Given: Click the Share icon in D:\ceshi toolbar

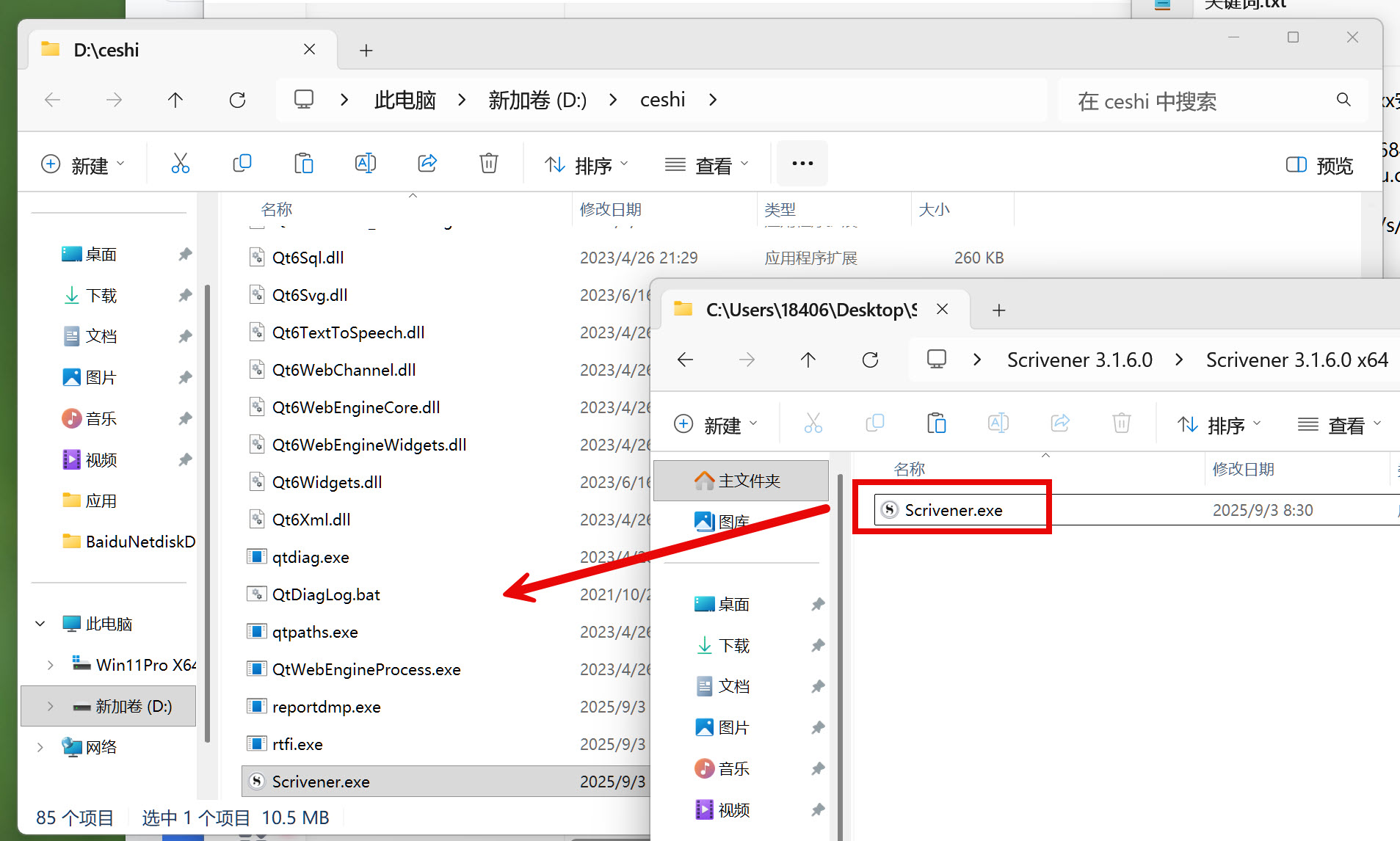Looking at the screenshot, I should (x=427, y=164).
